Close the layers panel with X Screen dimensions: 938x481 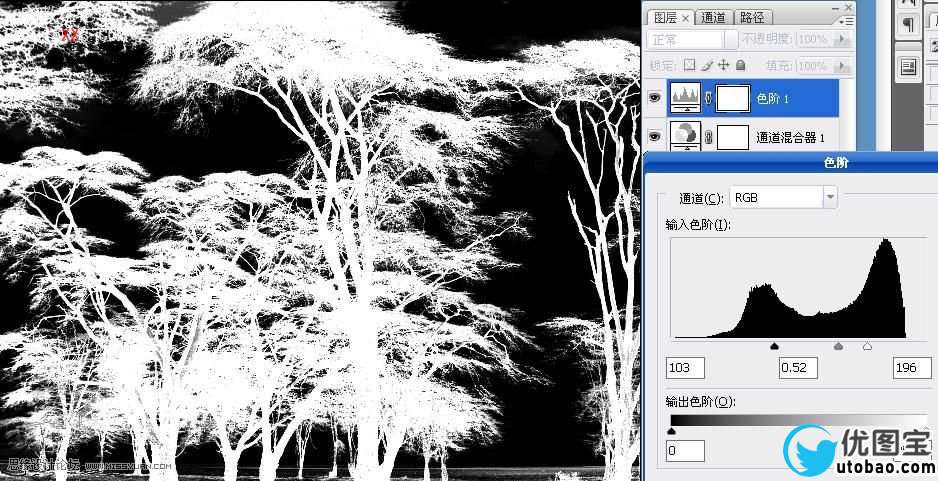tap(849, 7)
